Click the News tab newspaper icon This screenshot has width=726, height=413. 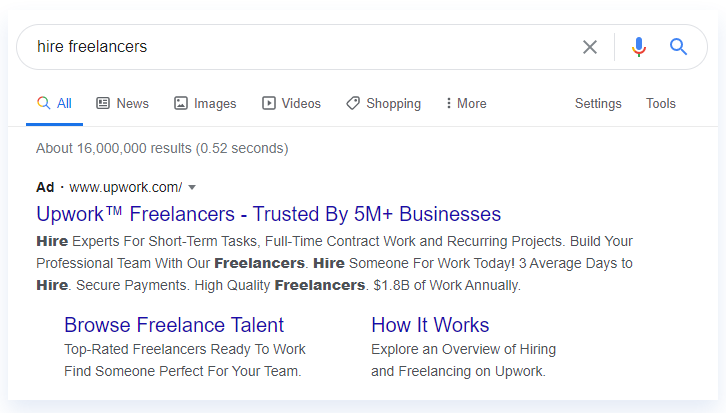point(103,103)
